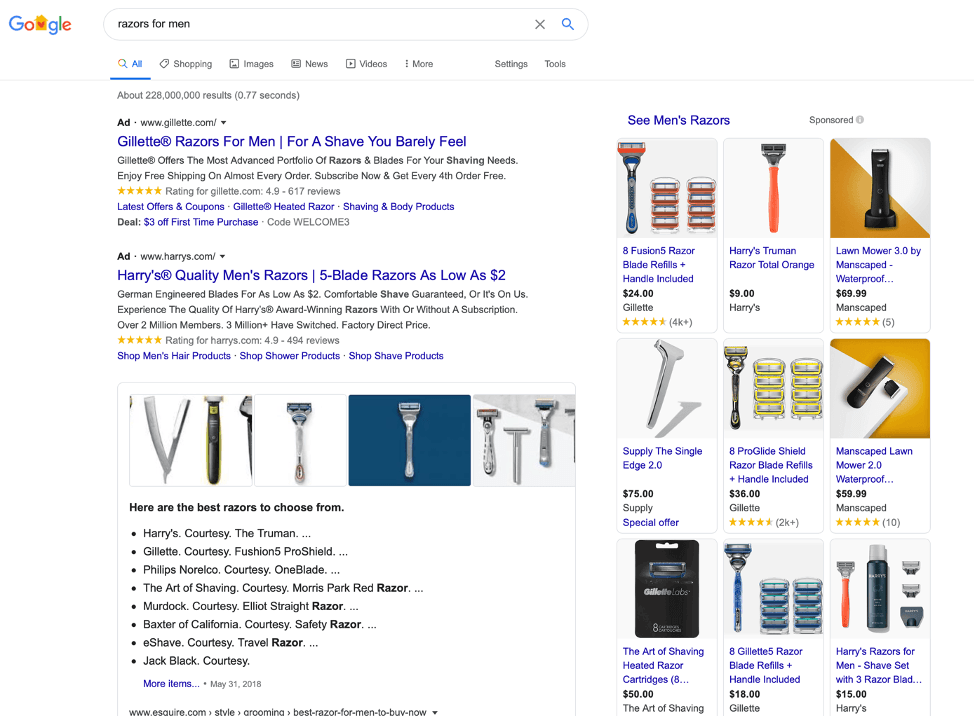Click Manscaped Lawn Mower 2.0 title
Viewport: 974px width, 716px height.
click(874, 466)
